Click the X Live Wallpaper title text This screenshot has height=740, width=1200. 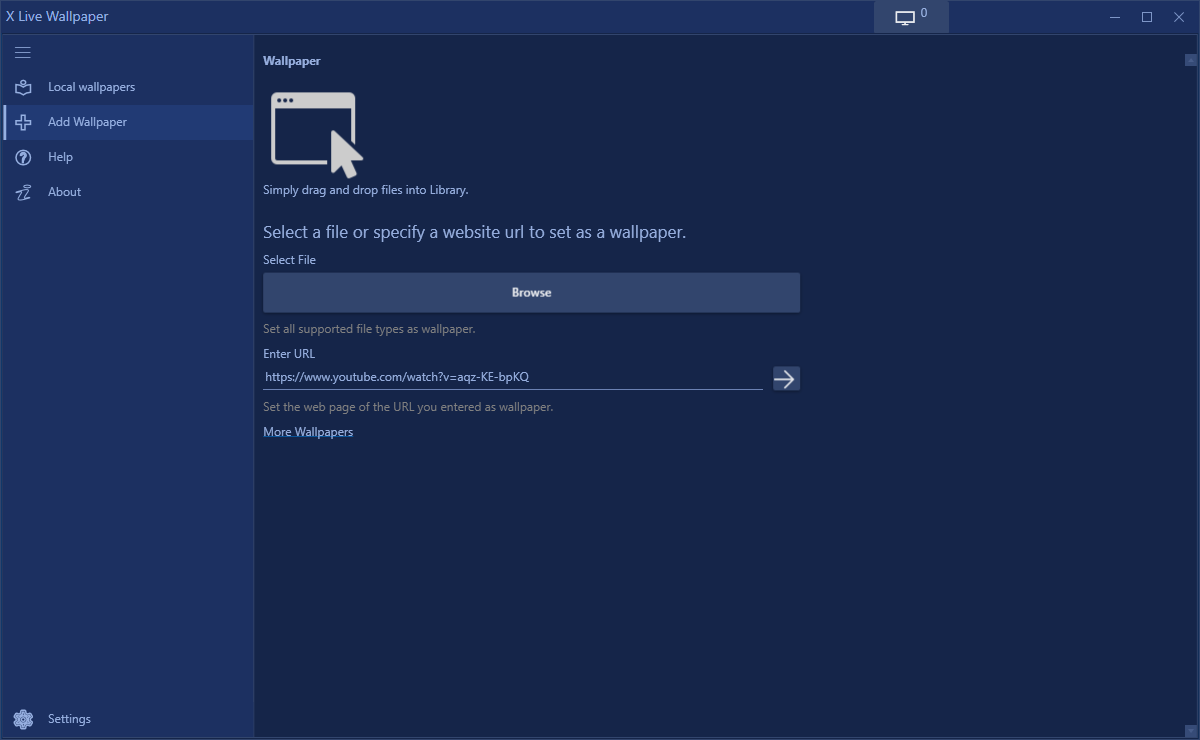pos(57,16)
